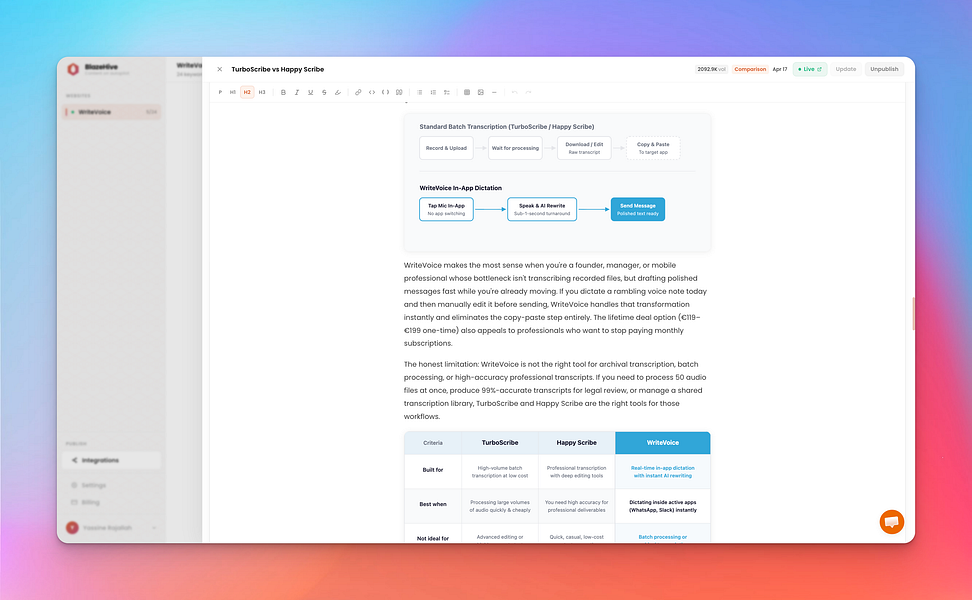Image resolution: width=972 pixels, height=600 pixels.
Task: Create a numbered list
Action: pyautogui.click(x=433, y=92)
